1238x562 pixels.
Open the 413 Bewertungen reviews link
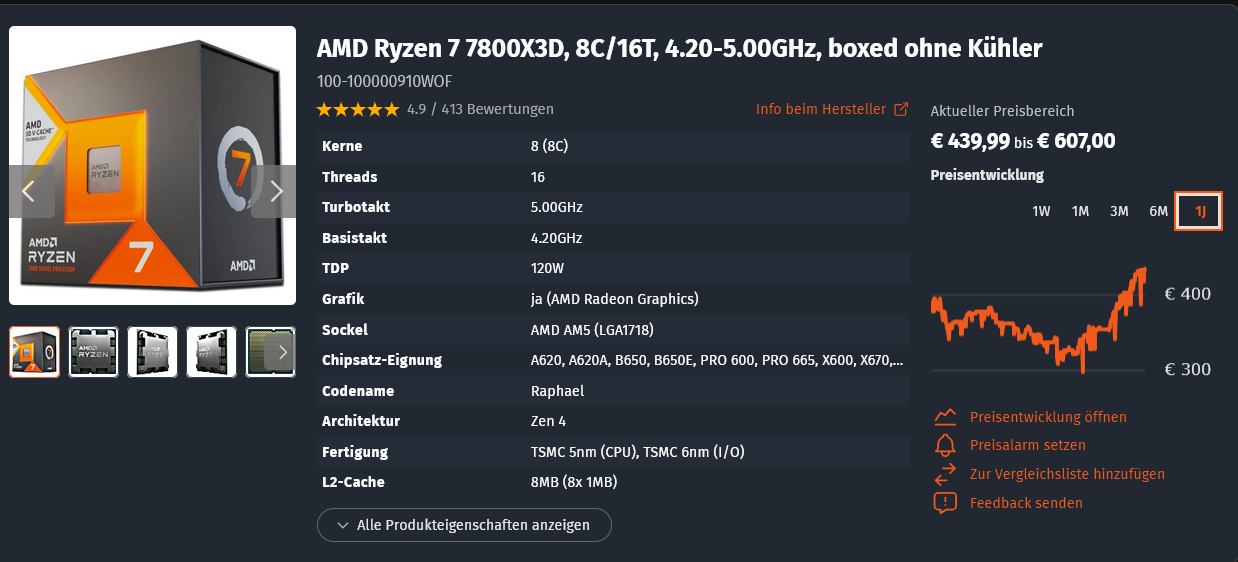pos(497,109)
